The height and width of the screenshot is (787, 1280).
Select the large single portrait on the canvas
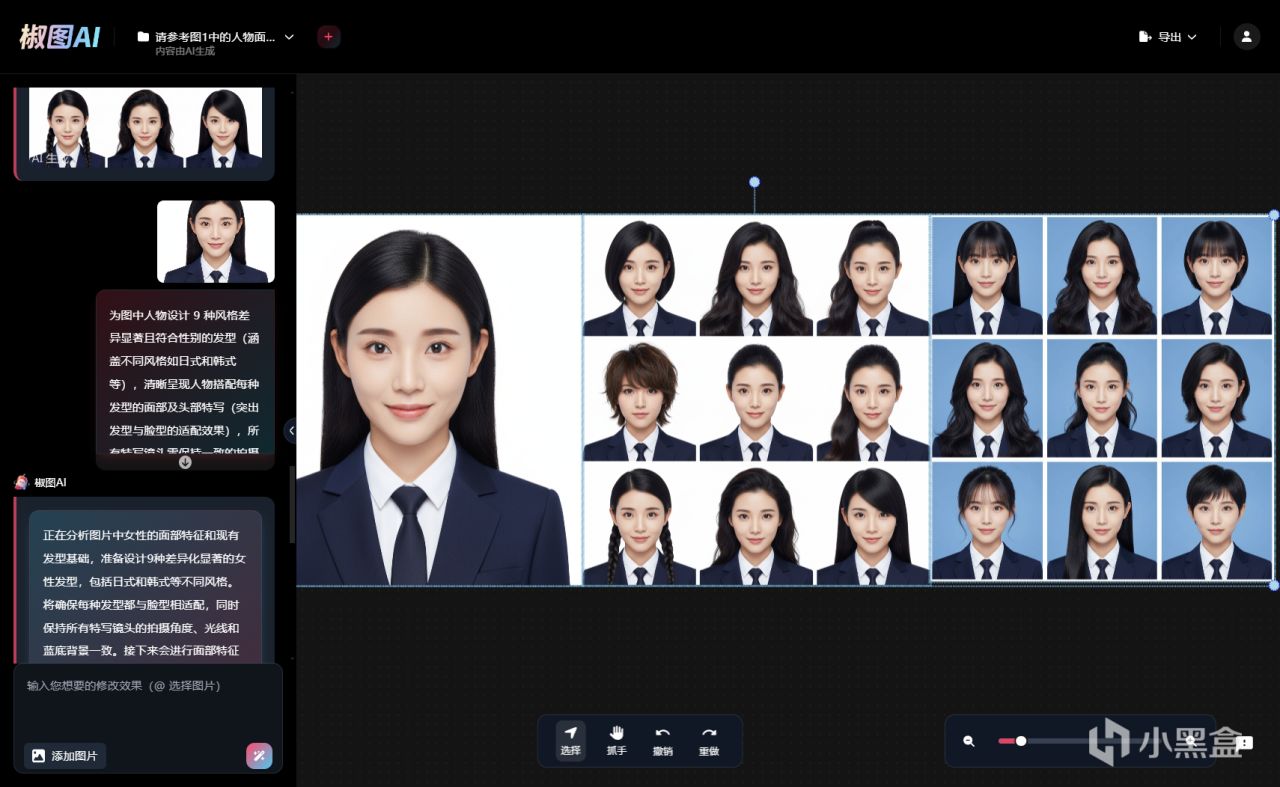439,400
